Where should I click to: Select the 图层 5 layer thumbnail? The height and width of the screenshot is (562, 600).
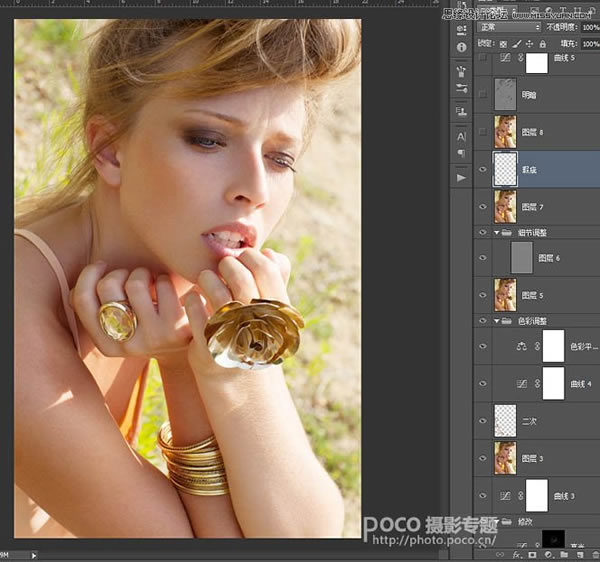[505, 295]
